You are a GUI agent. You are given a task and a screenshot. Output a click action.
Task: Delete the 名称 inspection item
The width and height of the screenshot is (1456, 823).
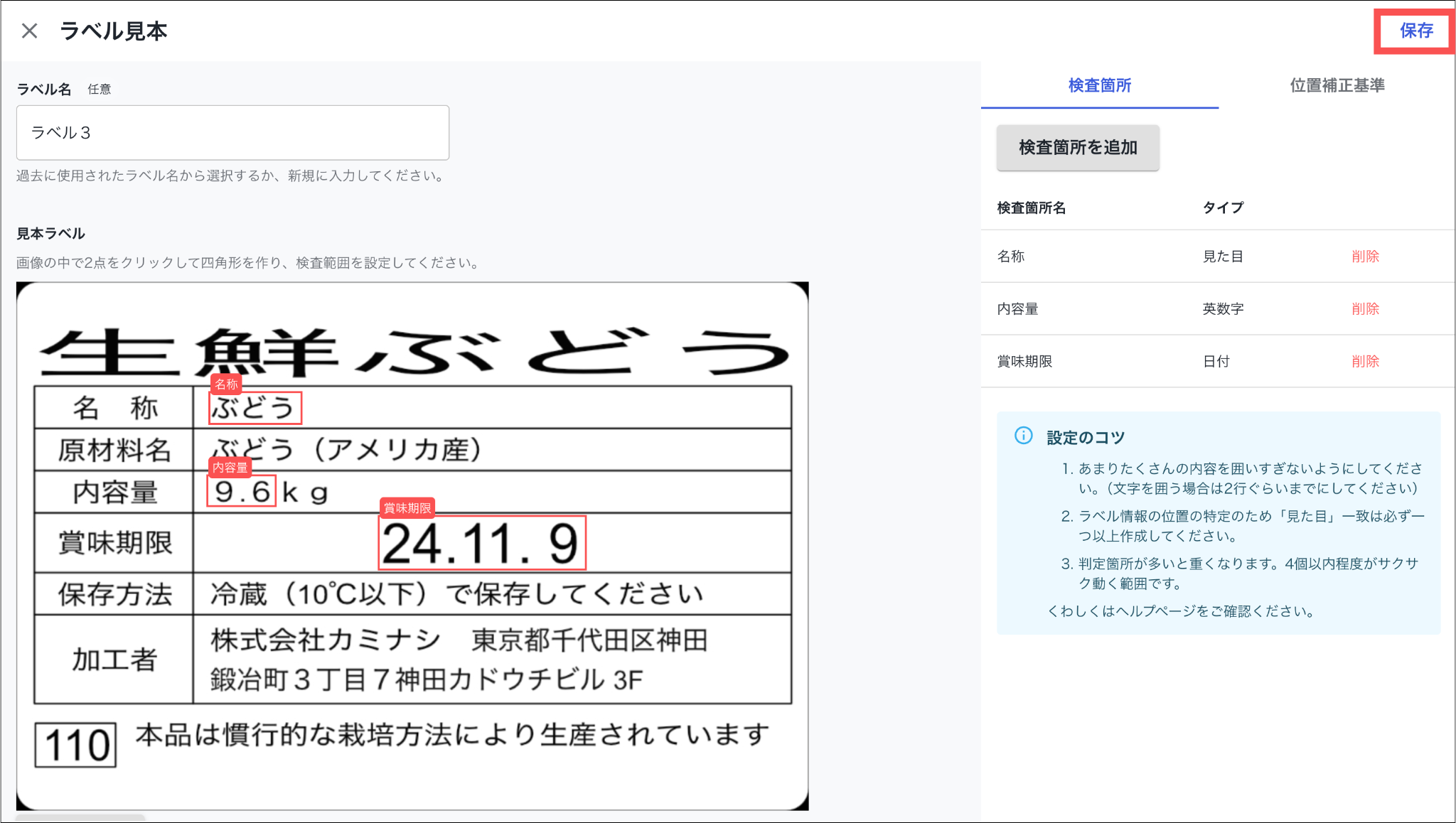click(x=1364, y=257)
